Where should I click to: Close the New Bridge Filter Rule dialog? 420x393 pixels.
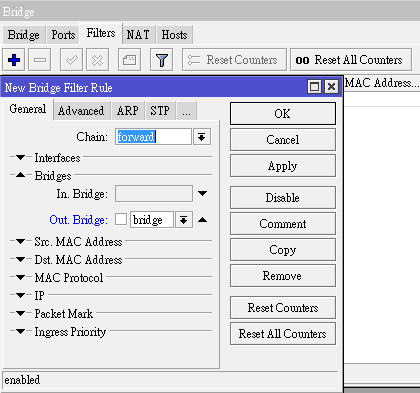331,87
